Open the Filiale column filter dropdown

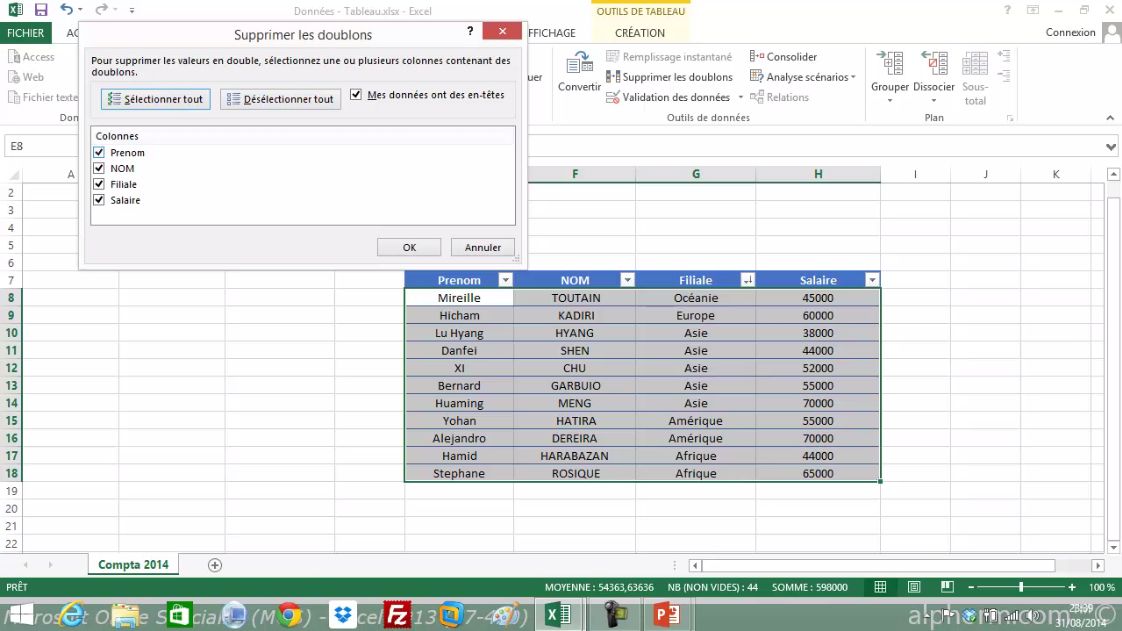point(747,280)
